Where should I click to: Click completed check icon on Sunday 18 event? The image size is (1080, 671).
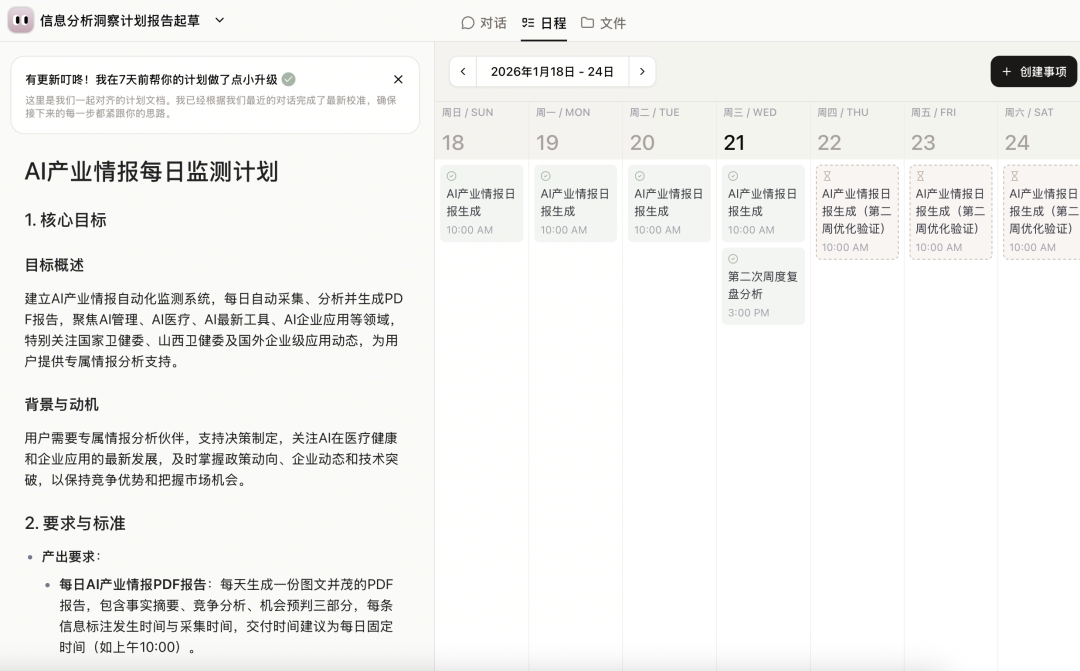point(452,176)
